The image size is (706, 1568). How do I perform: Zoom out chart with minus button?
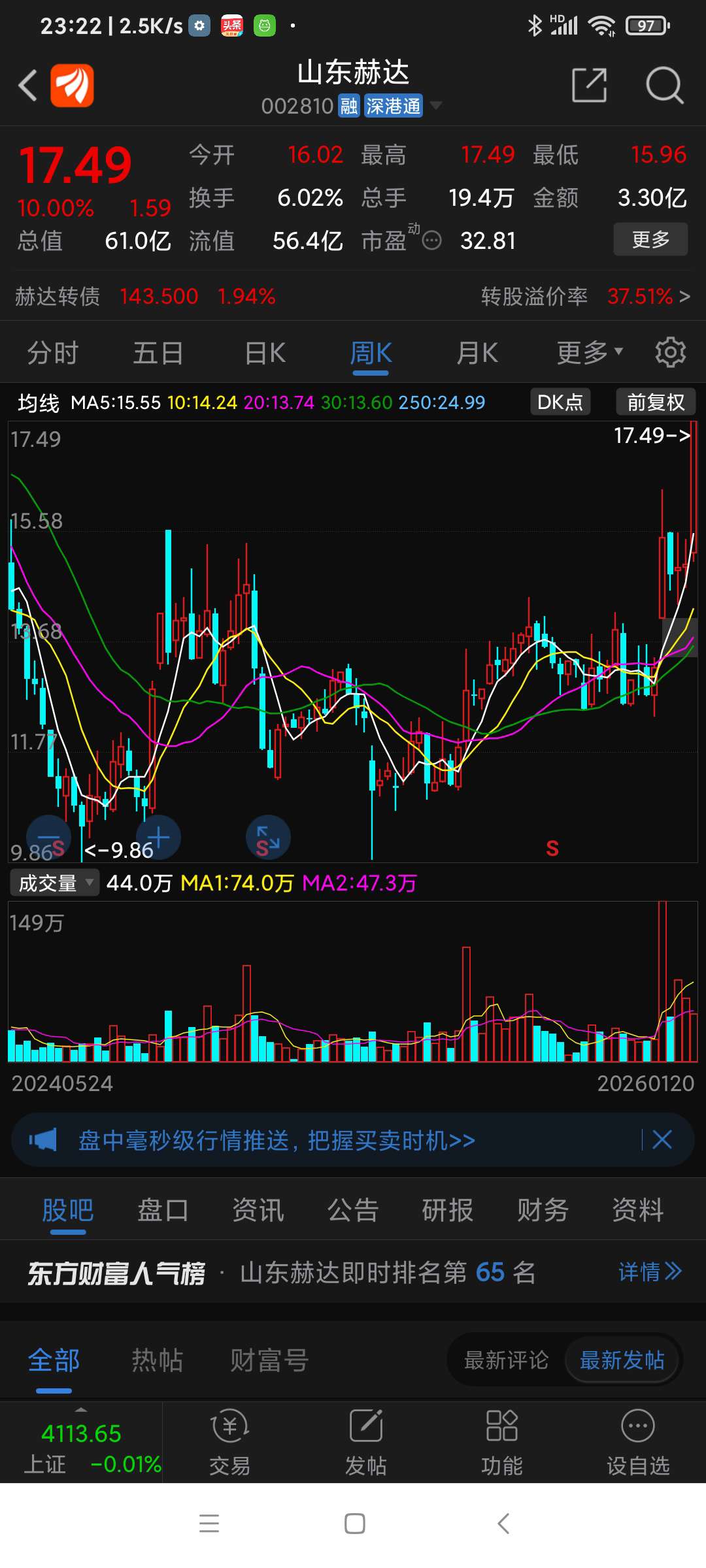pyautogui.click(x=48, y=838)
